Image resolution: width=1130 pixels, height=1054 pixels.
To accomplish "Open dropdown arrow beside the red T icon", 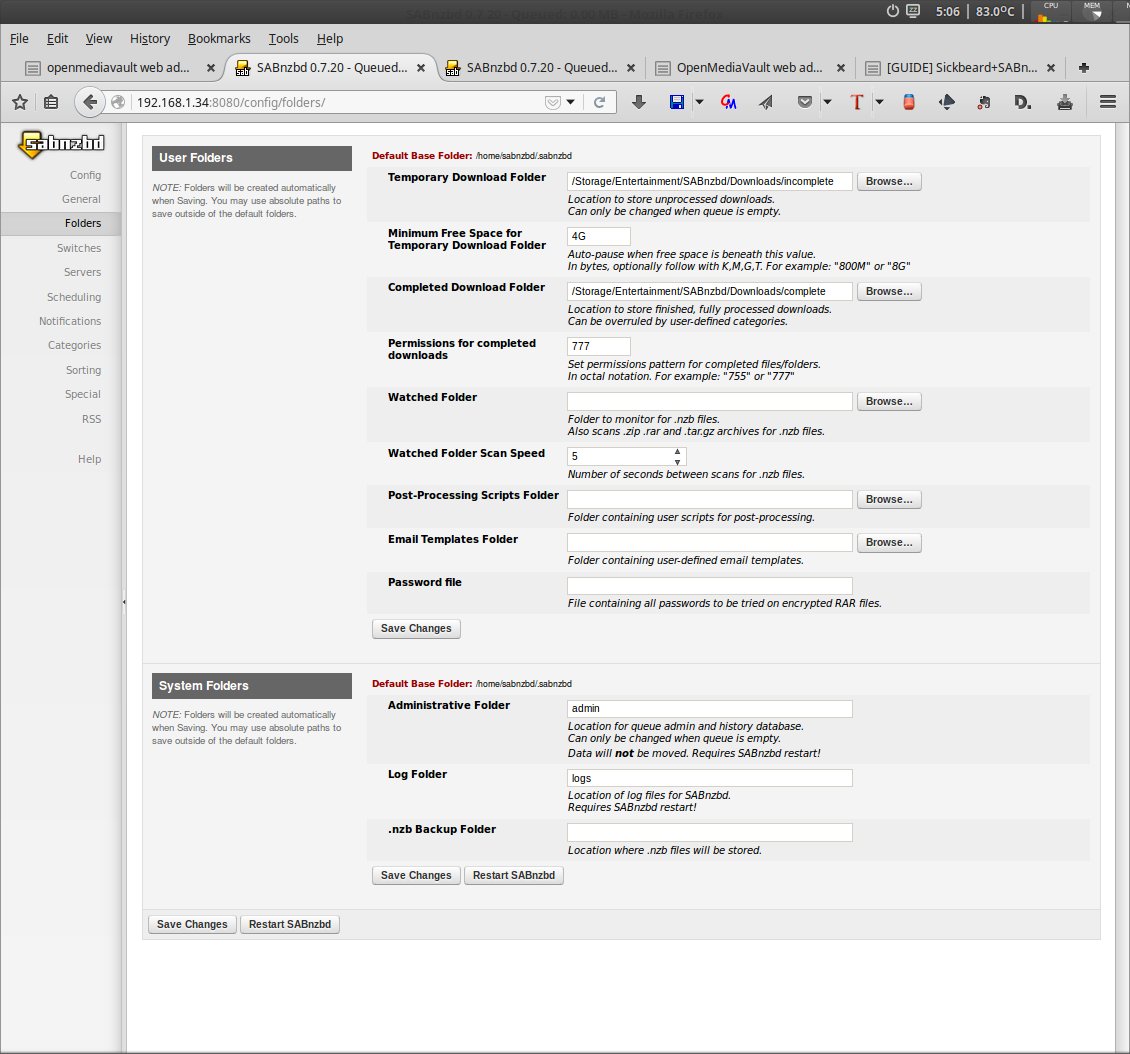I will [x=879, y=102].
